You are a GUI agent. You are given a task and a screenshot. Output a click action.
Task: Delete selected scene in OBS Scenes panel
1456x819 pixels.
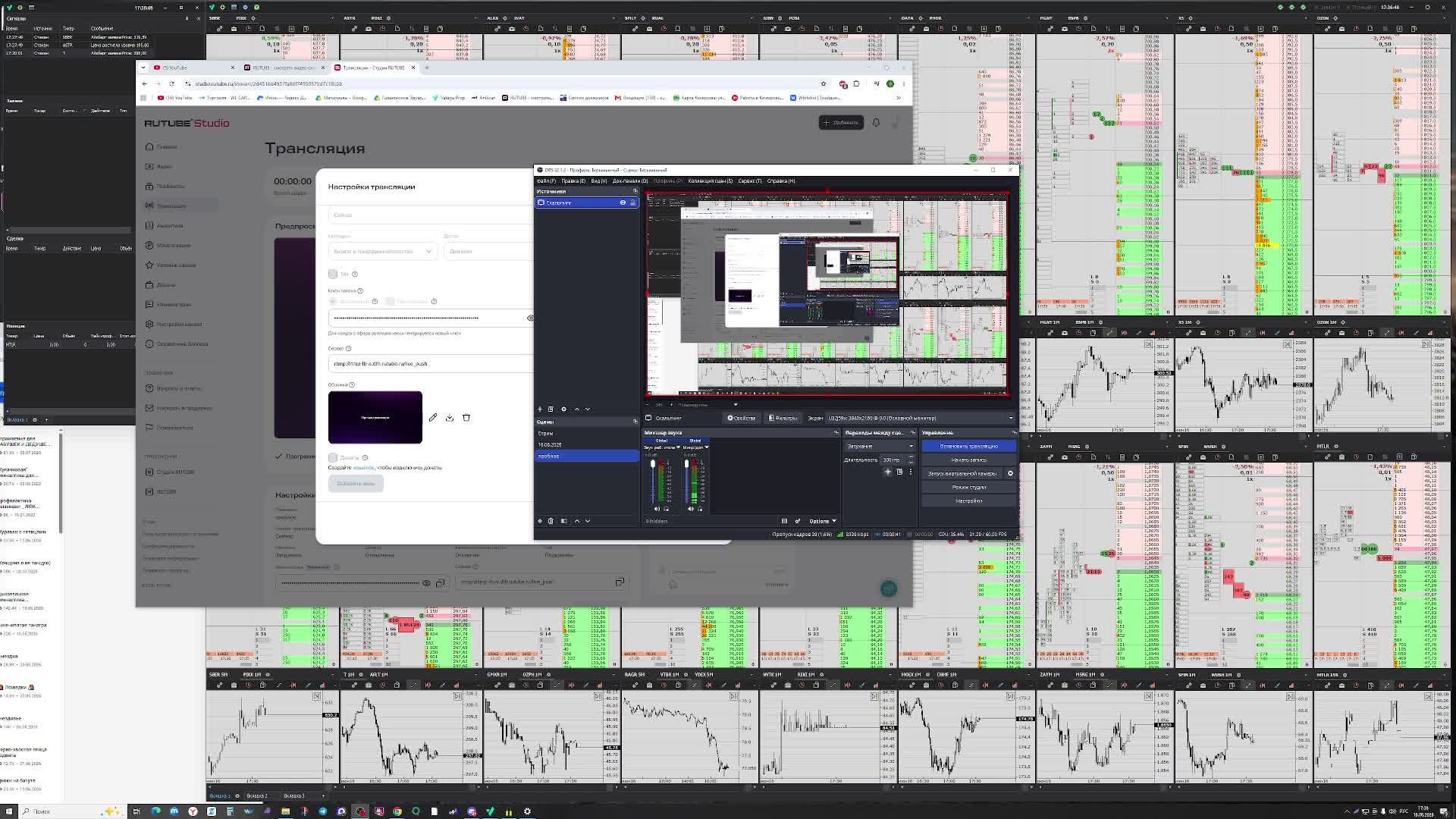tap(551, 521)
